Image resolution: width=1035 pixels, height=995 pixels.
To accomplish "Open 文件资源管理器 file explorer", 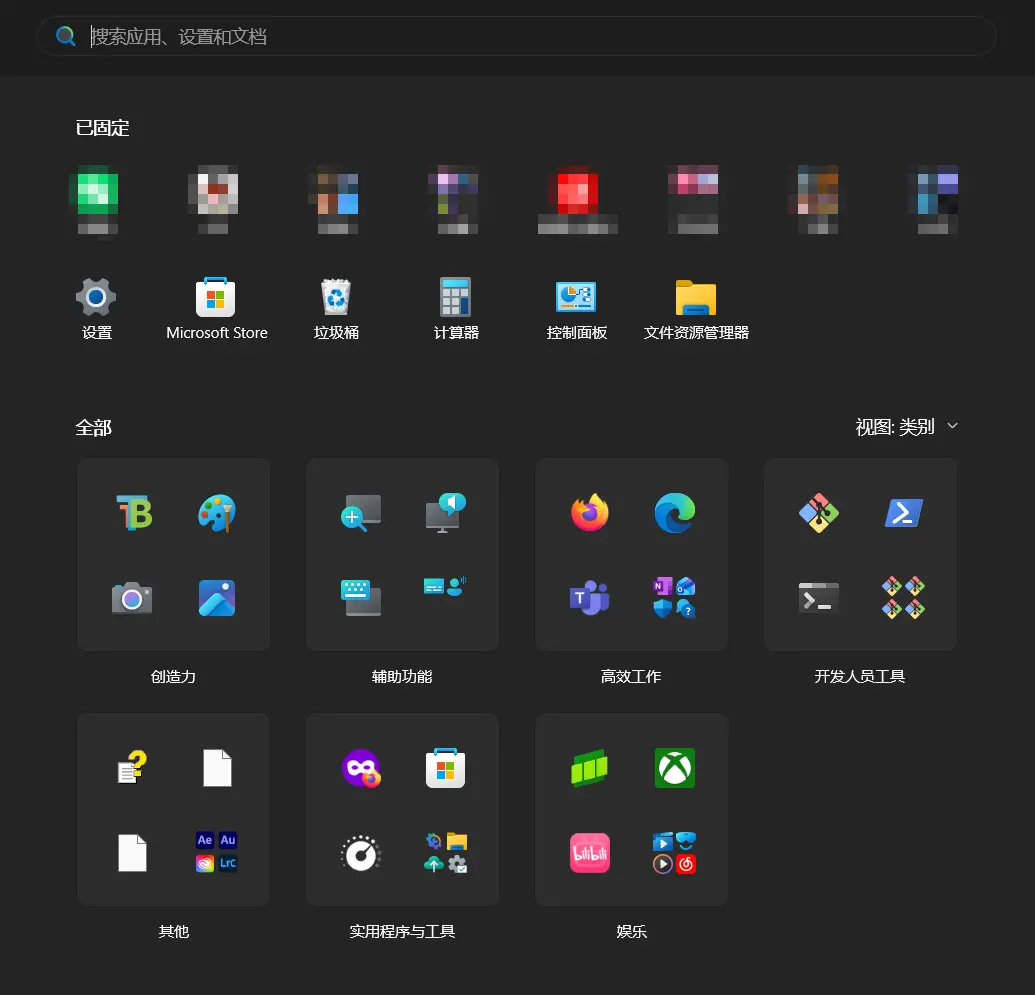I will (x=696, y=298).
